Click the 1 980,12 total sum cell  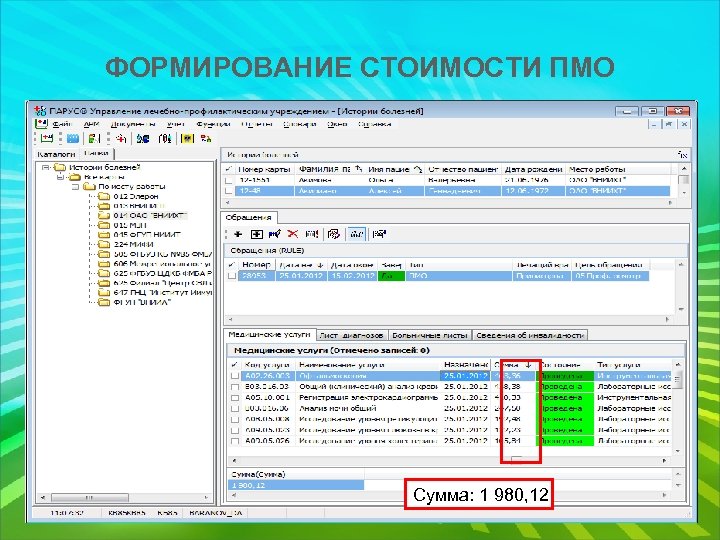coord(295,485)
